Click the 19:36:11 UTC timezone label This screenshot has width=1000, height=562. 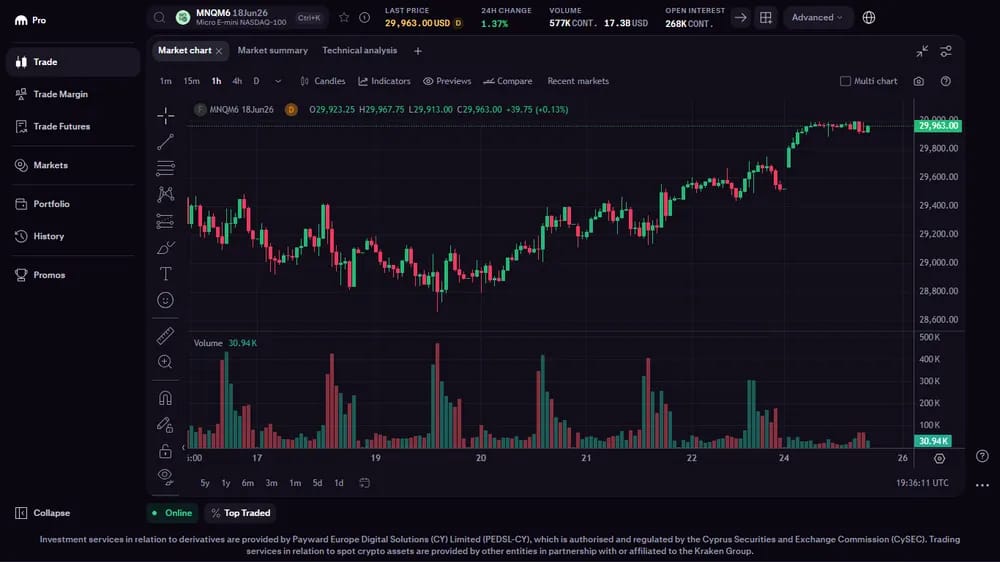[922, 483]
